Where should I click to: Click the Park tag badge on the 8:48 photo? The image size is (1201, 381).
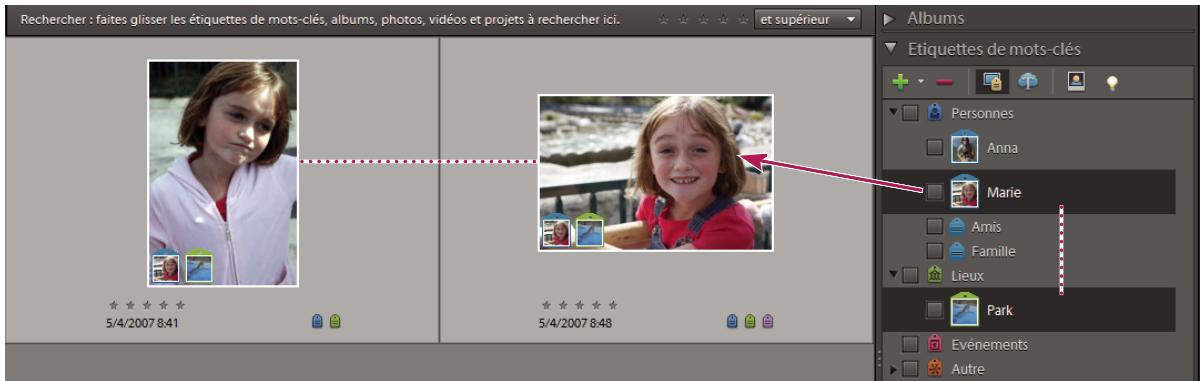pyautogui.click(x=589, y=230)
